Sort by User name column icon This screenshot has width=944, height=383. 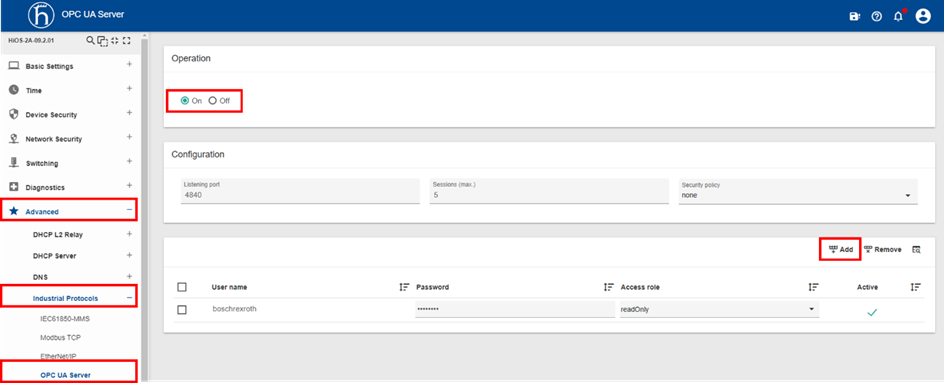point(404,287)
